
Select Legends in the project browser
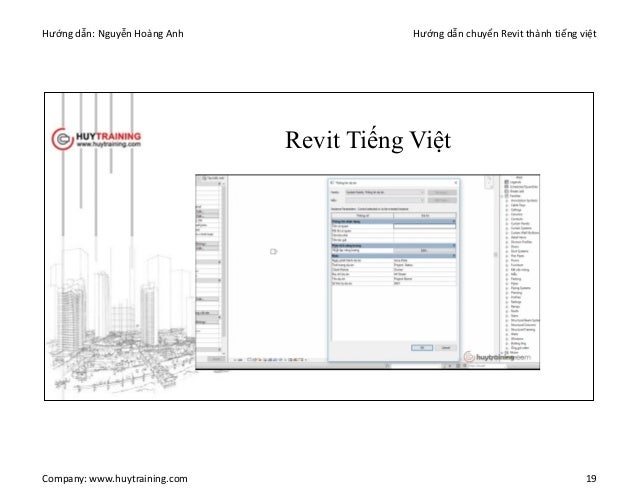[515, 182]
